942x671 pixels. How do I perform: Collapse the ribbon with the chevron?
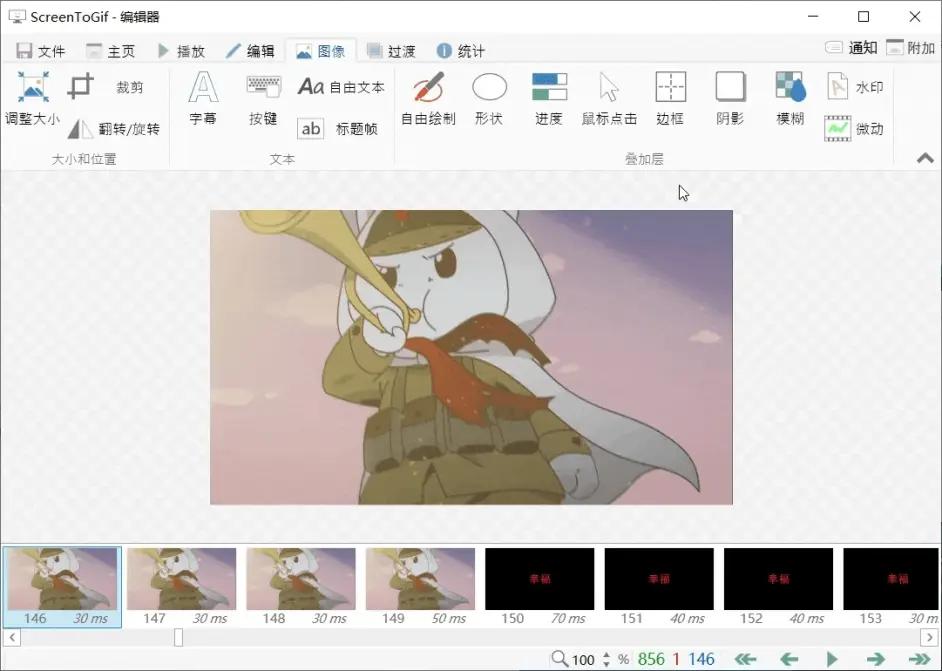[925, 159]
